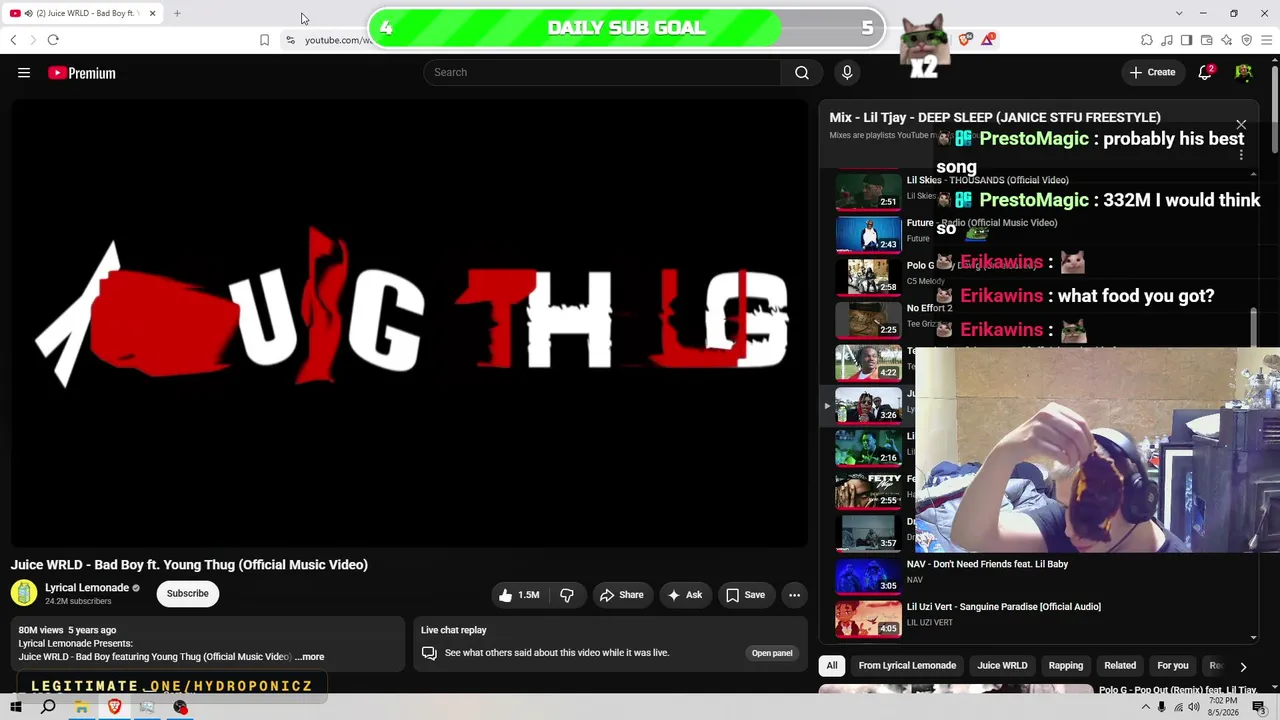Show next filter chips in related bar
Viewport: 1280px width, 720px height.
[x=1243, y=666]
